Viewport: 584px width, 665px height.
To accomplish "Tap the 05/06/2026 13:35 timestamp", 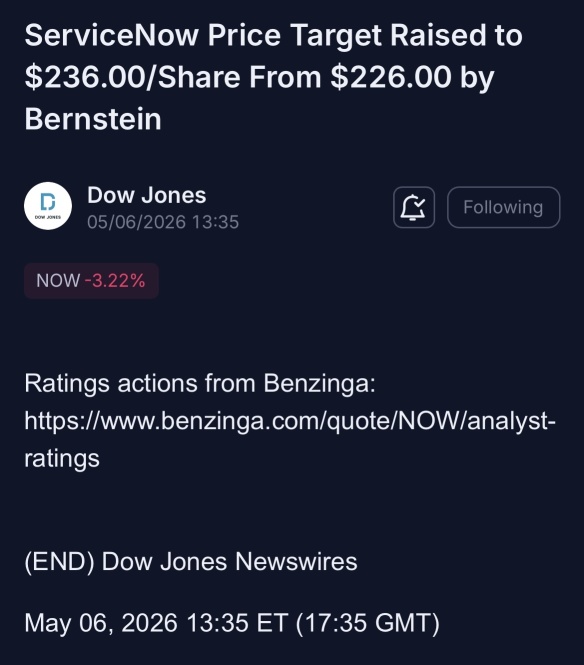I will (x=163, y=222).
